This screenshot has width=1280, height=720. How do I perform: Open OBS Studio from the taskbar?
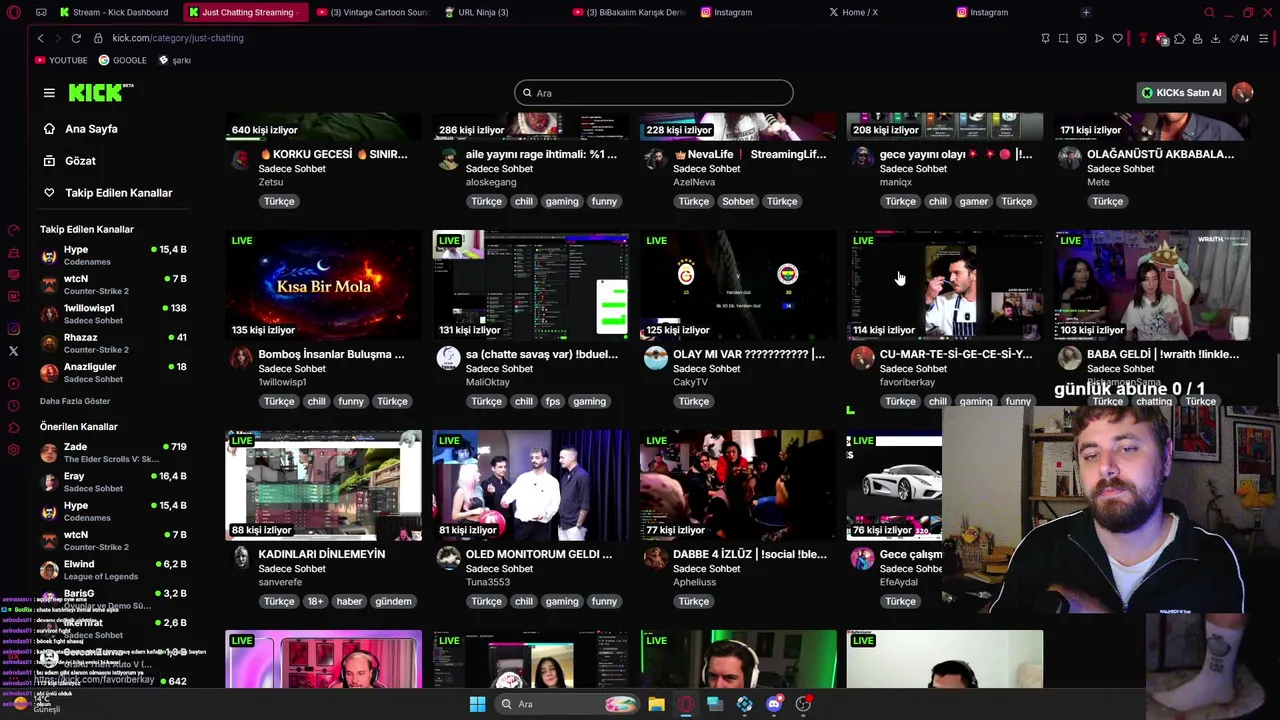coord(803,704)
